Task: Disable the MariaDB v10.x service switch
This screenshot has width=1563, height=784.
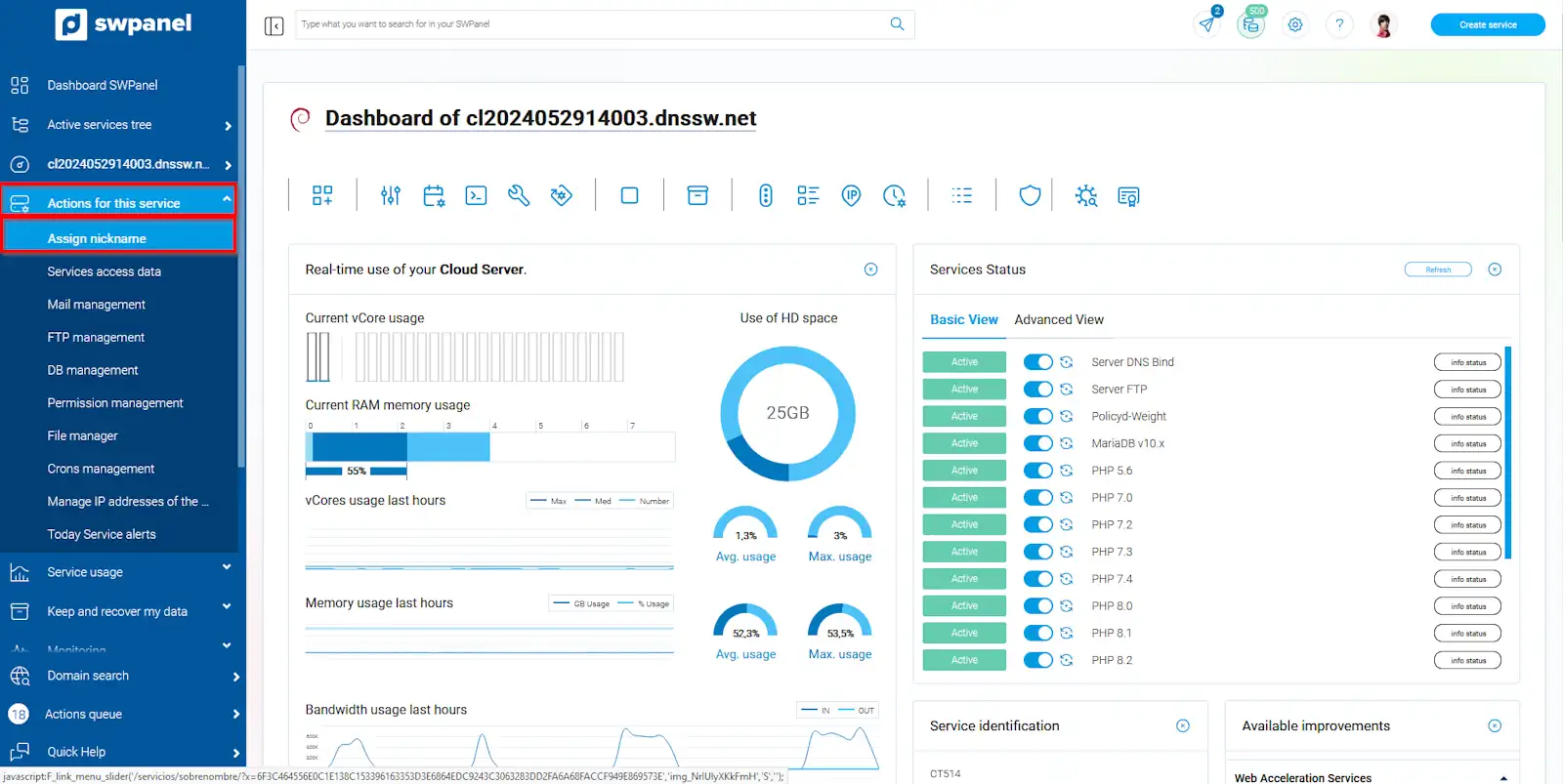Action: tap(1037, 443)
